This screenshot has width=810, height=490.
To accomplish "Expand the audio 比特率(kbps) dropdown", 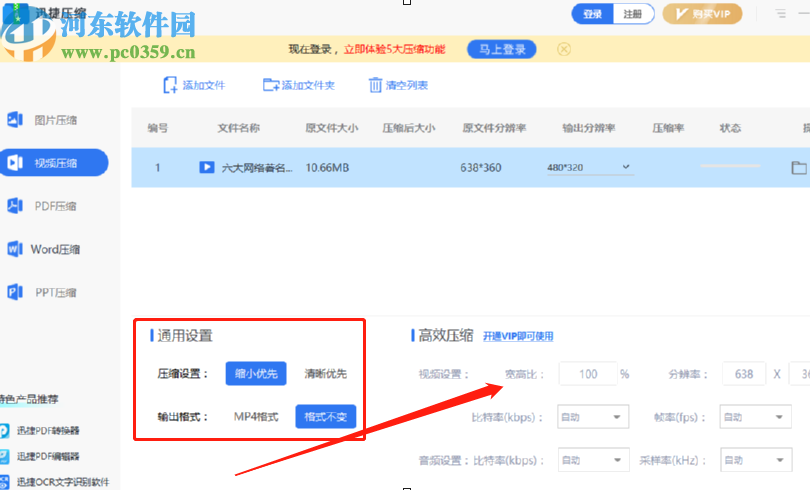I will pos(594,460).
